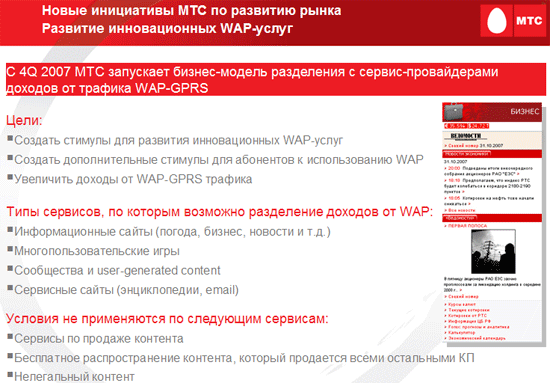Click the 'Цели:' heading
550x383 pixels.
[x=24, y=120]
